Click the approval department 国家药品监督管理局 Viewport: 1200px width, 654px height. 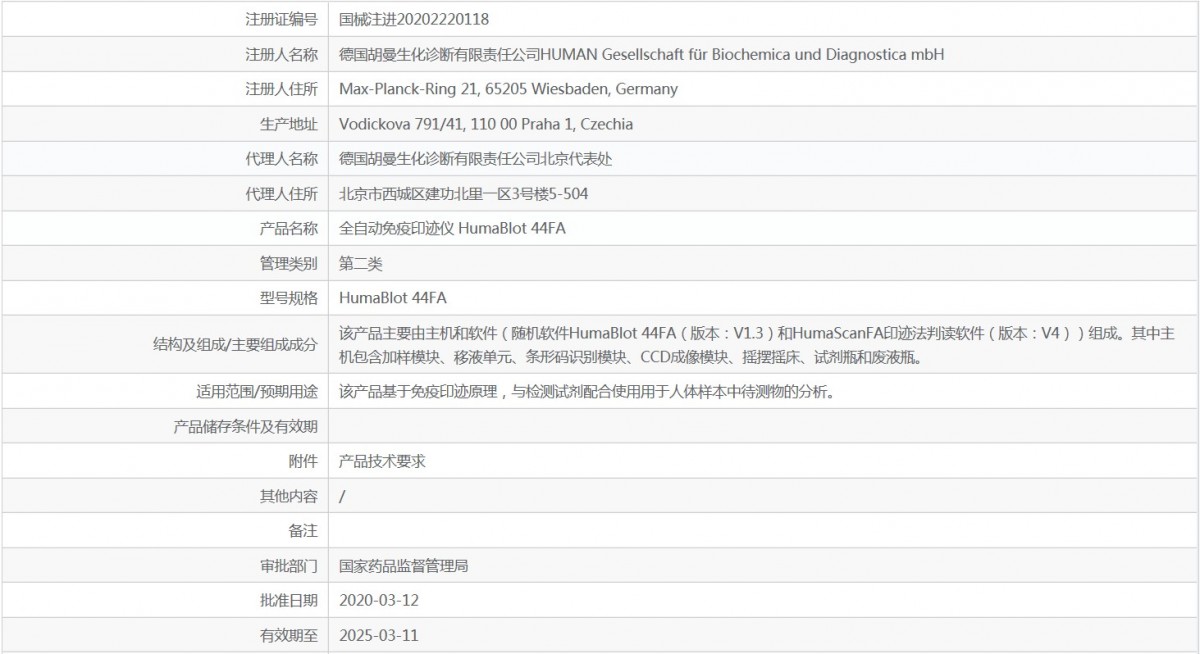click(x=404, y=566)
